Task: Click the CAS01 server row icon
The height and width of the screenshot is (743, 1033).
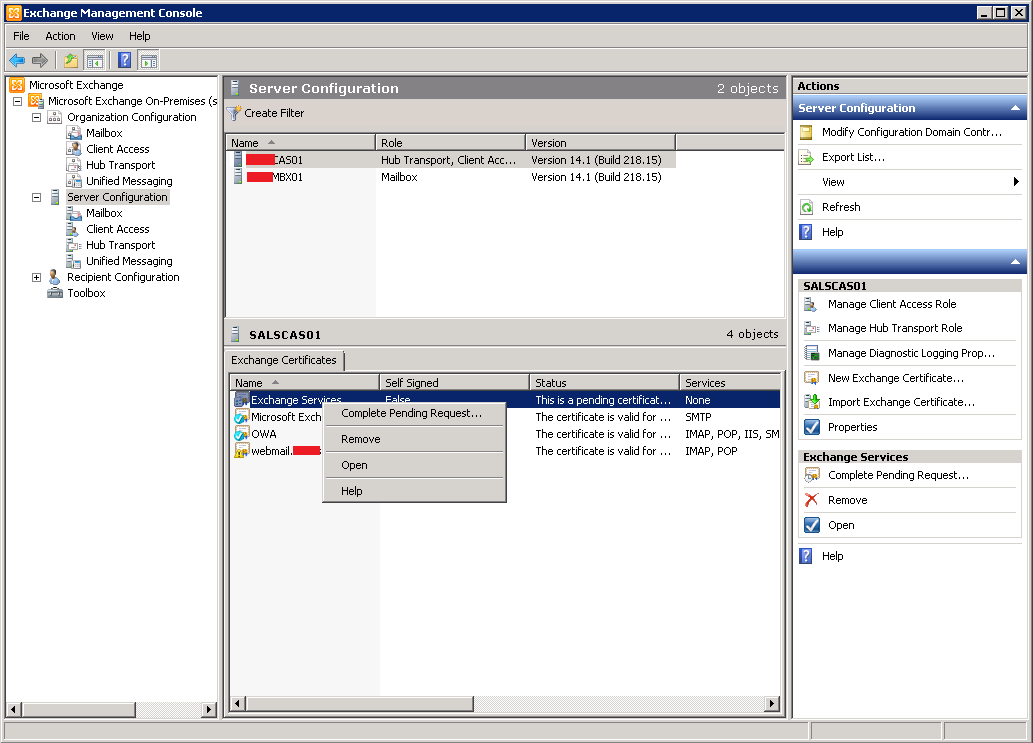Action: [x=238, y=159]
